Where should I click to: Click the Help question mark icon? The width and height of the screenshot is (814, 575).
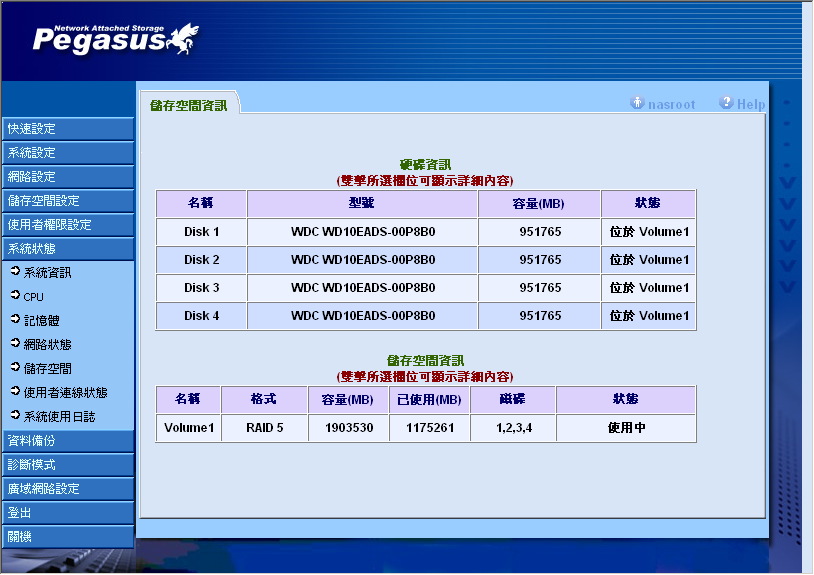click(726, 103)
